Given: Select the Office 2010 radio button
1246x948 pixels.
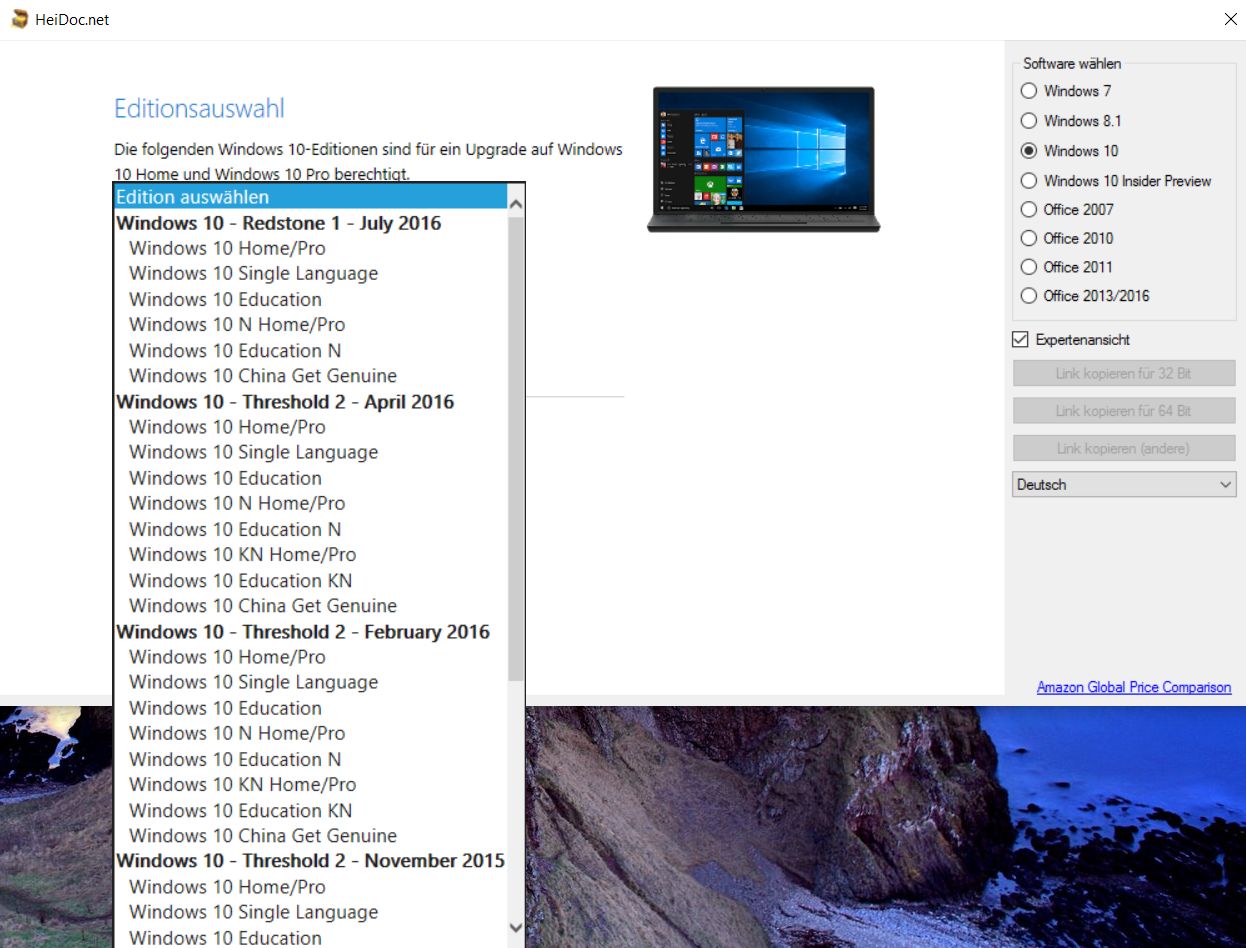Looking at the screenshot, I should tap(1028, 238).
